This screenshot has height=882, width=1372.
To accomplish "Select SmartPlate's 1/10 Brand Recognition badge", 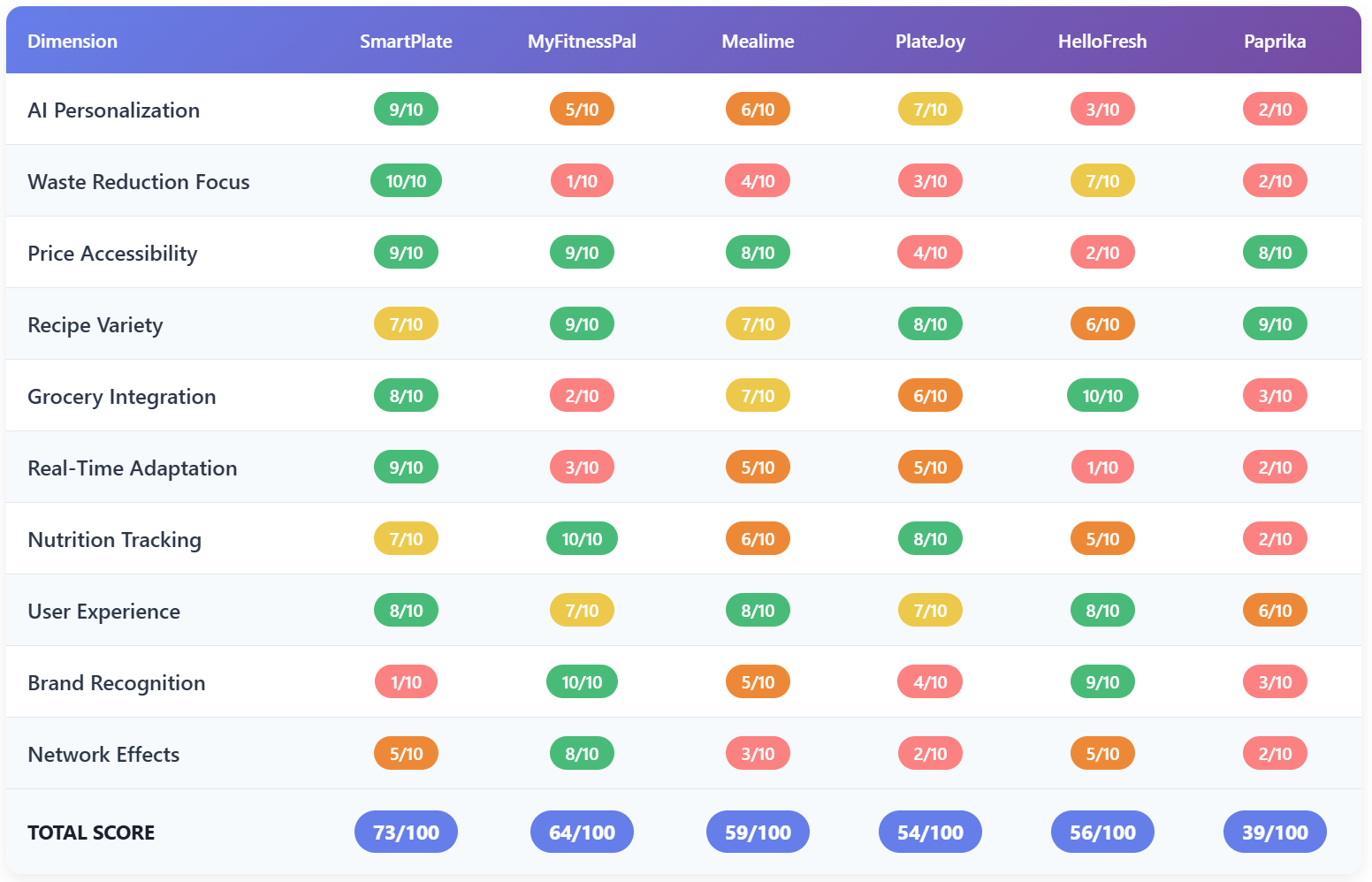I will tap(406, 682).
